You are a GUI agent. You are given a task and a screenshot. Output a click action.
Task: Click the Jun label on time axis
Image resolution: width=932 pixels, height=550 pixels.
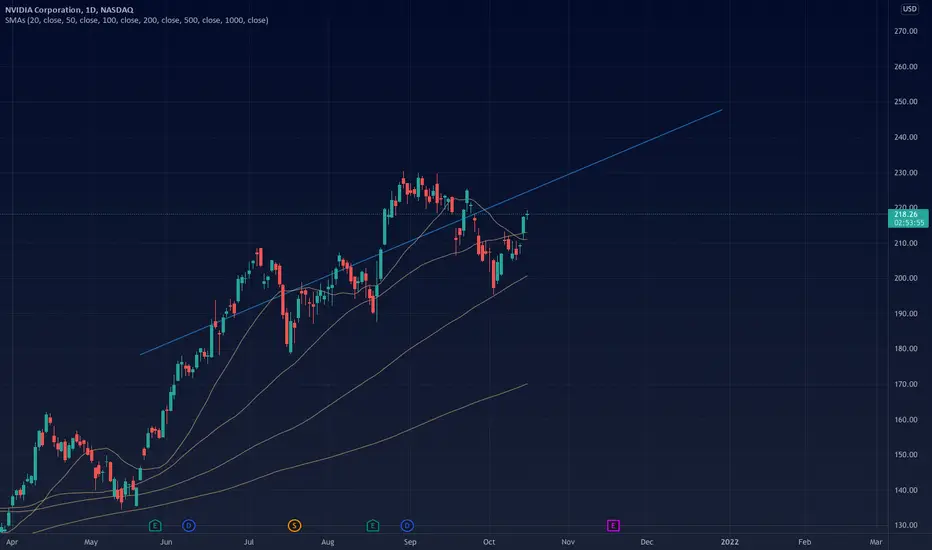[x=166, y=542]
